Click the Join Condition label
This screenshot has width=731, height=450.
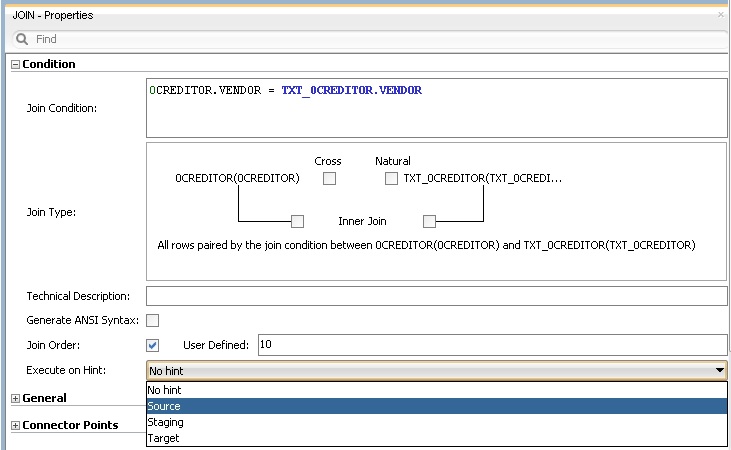click(x=62, y=108)
